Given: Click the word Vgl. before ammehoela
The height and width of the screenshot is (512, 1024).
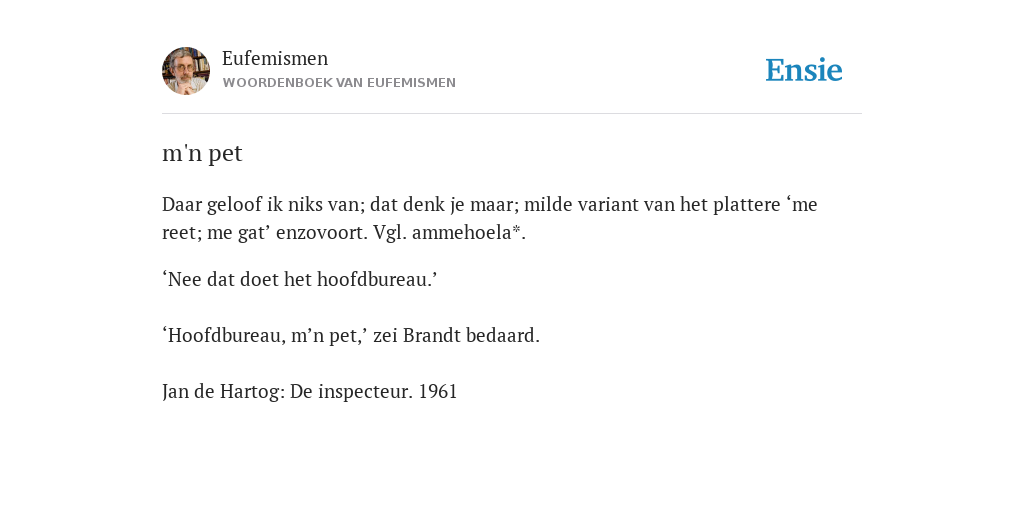Looking at the screenshot, I should point(390,233).
